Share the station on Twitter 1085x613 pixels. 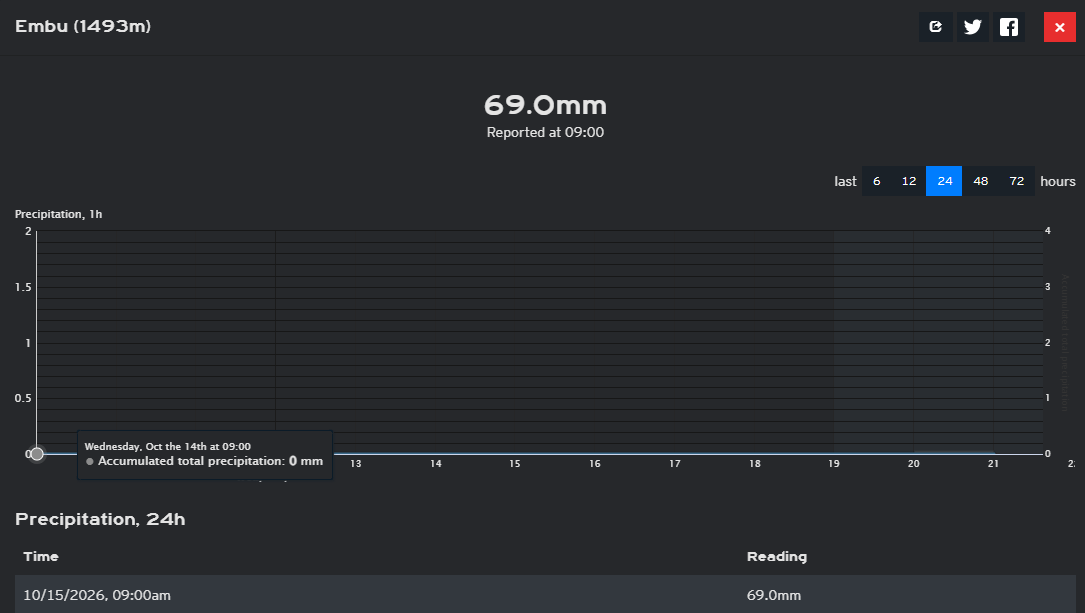pyautogui.click(x=973, y=27)
